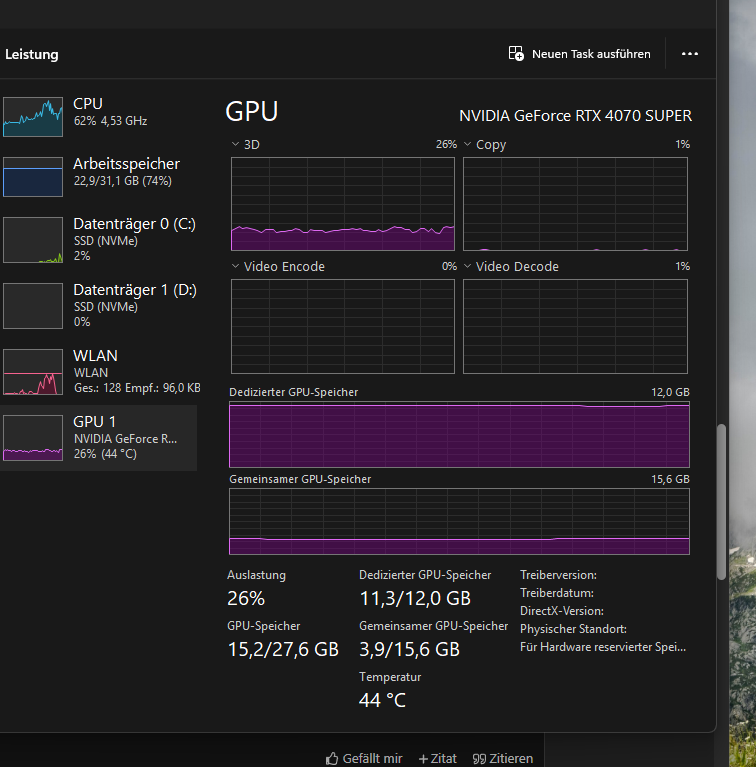Click the Neuen Task ausführen icon
This screenshot has width=756, height=767.
(x=516, y=53)
